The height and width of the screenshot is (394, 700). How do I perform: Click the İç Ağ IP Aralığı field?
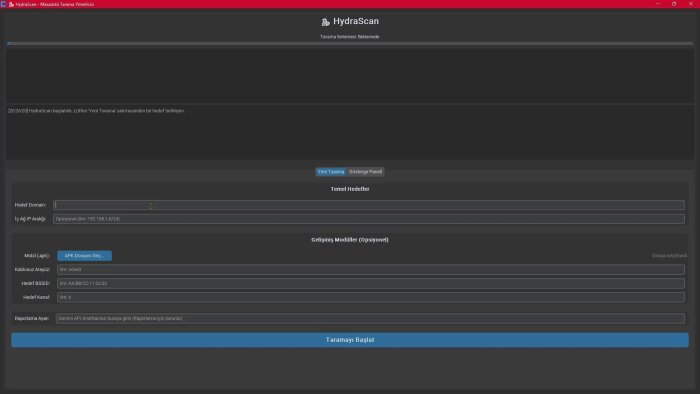369,219
